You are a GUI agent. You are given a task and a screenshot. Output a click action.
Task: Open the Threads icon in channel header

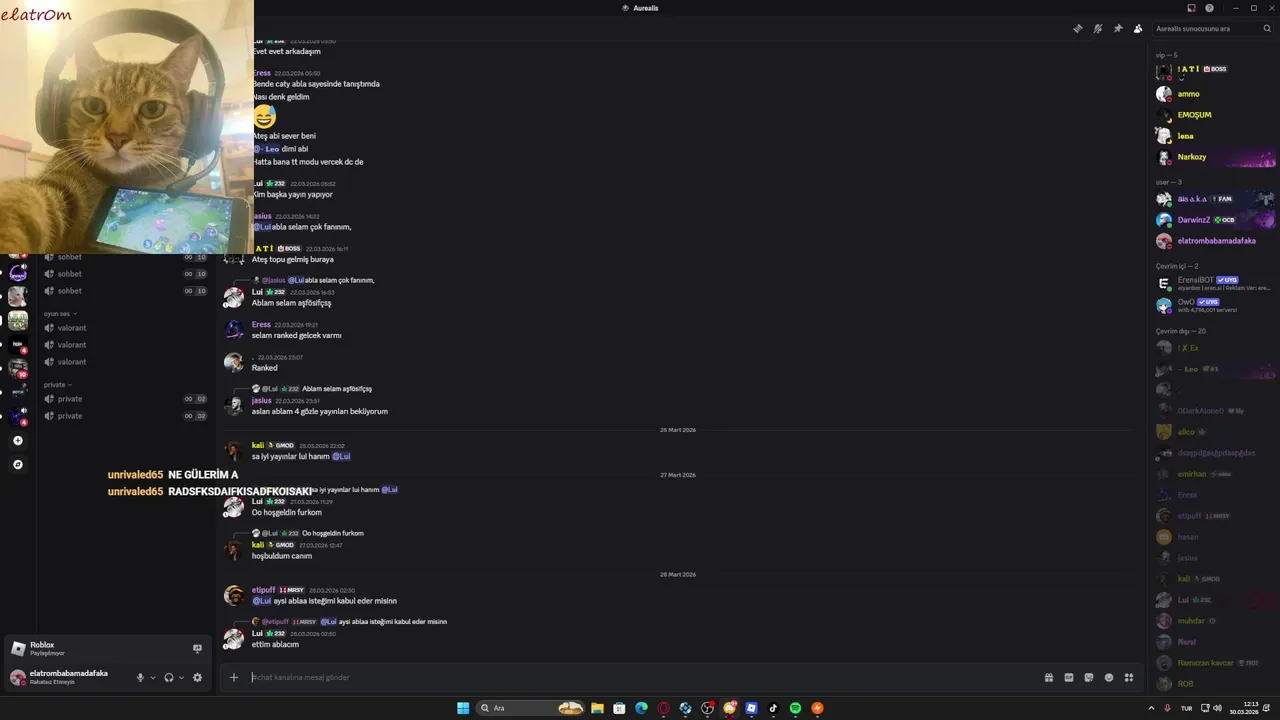(1077, 29)
